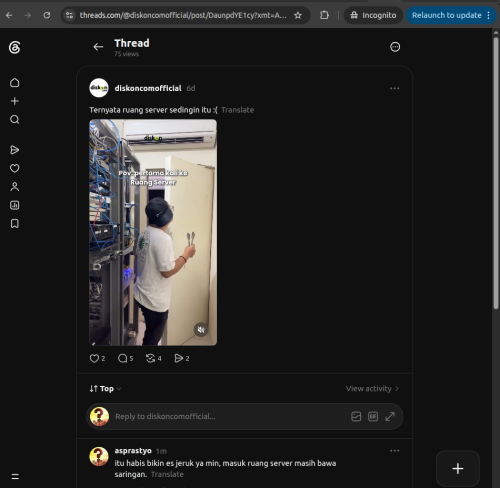This screenshot has width=500, height=488.
Task: Open the sidebar hamburger menu
Action: click(x=15, y=476)
